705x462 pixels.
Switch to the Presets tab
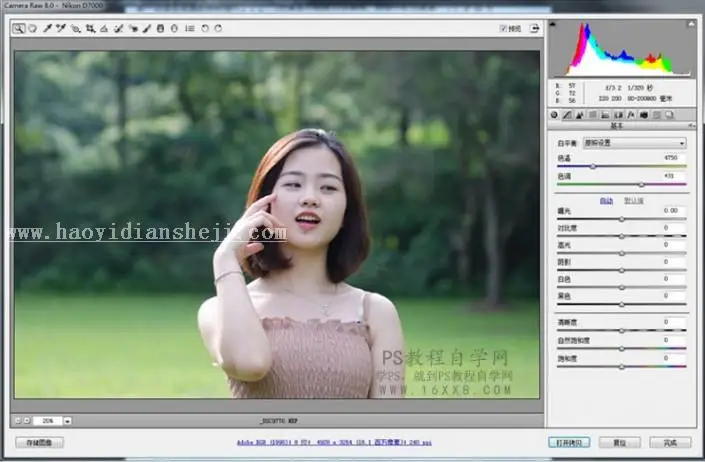656,115
